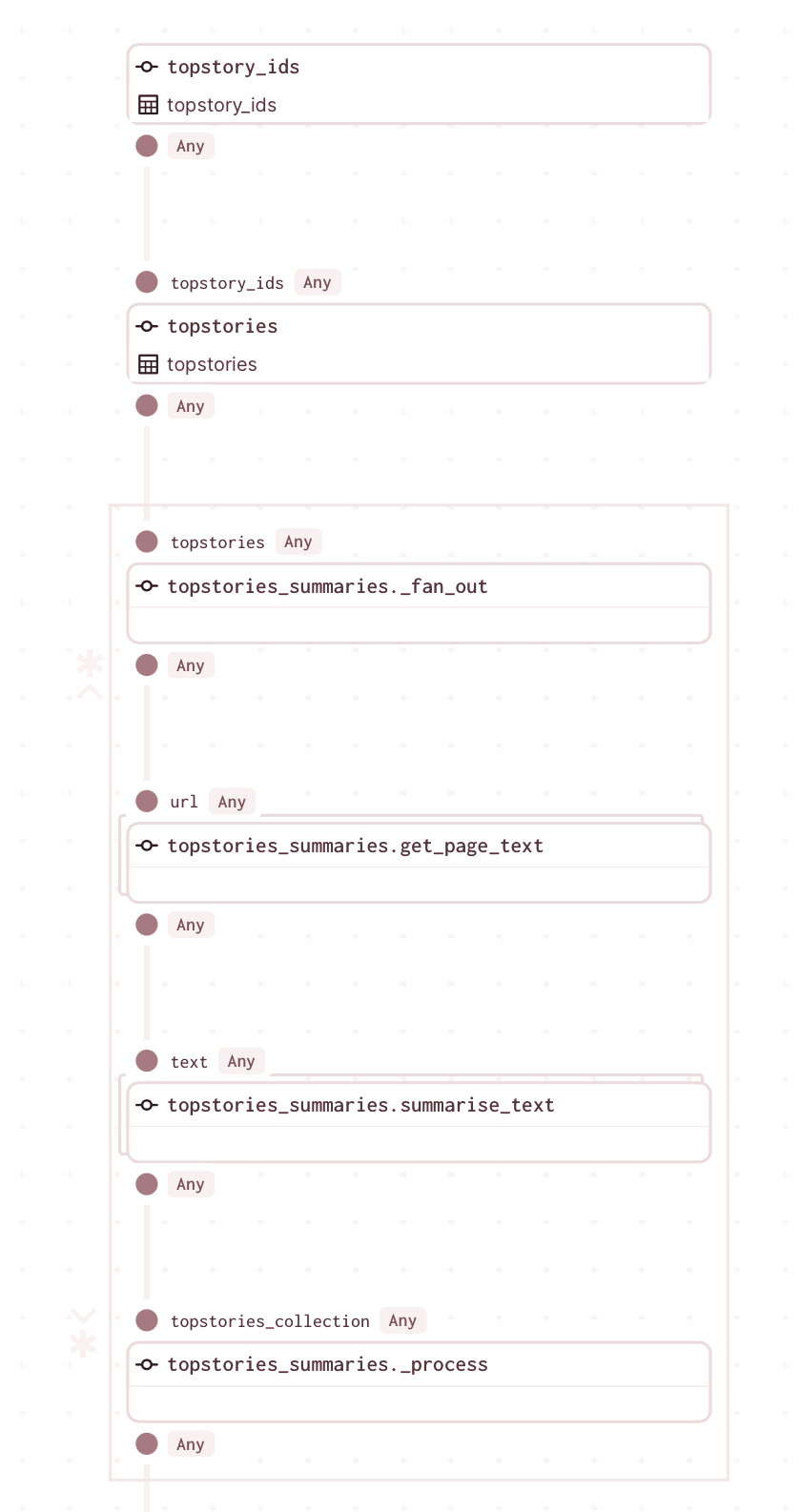The image size is (801, 1512).
Task: Click the Any type tag beside topstories_collection
Action: click(402, 1320)
